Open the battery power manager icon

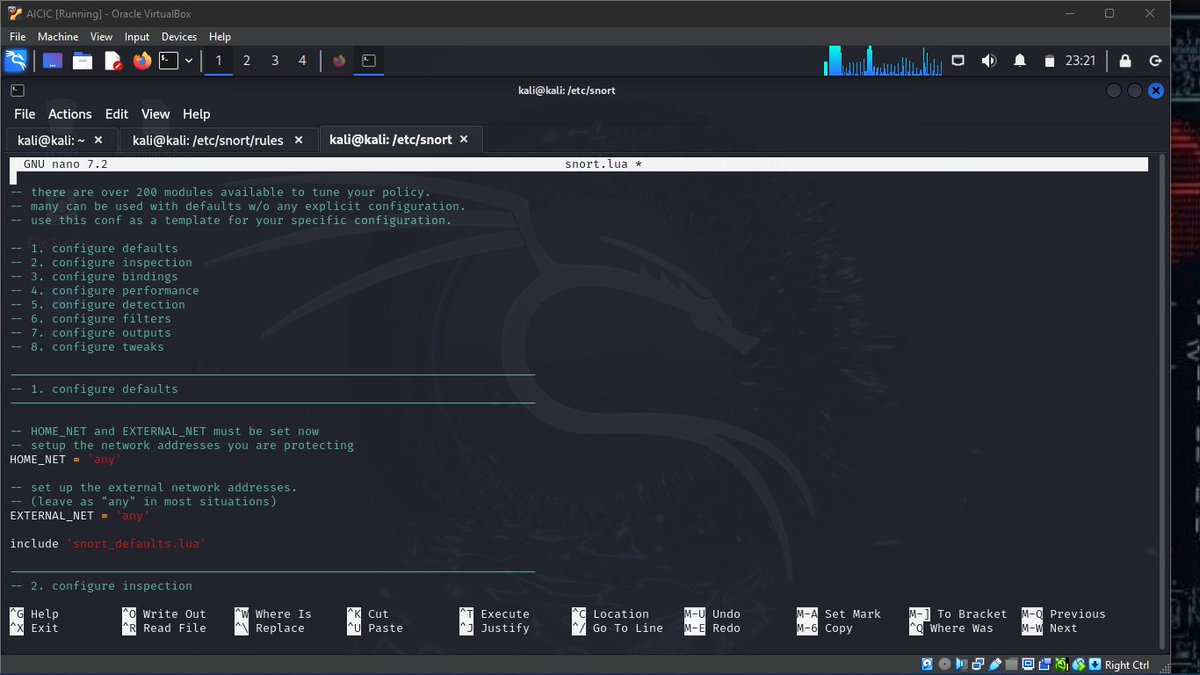click(1049, 61)
